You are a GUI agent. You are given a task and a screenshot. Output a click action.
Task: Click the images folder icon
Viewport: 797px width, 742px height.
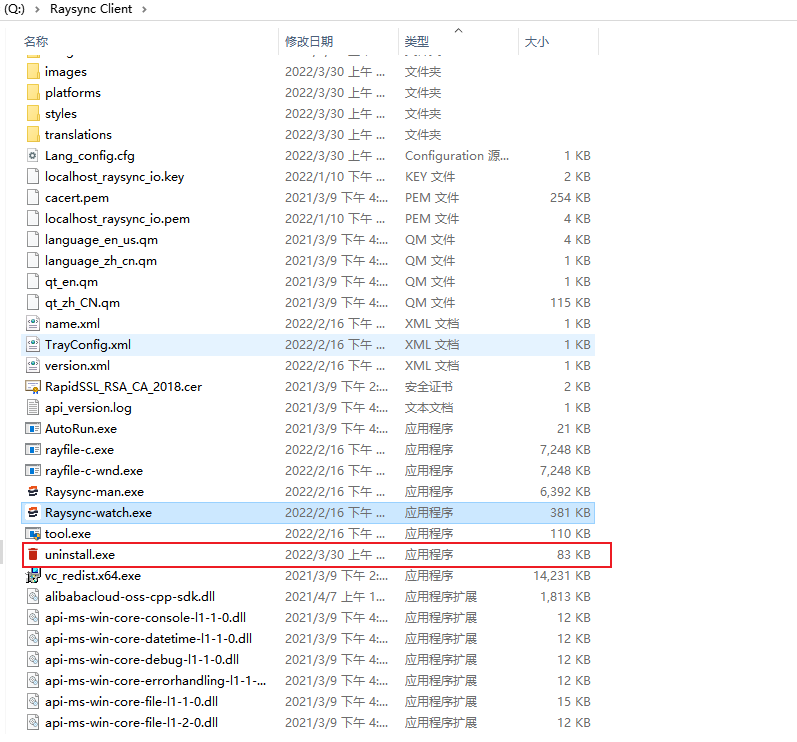33,72
